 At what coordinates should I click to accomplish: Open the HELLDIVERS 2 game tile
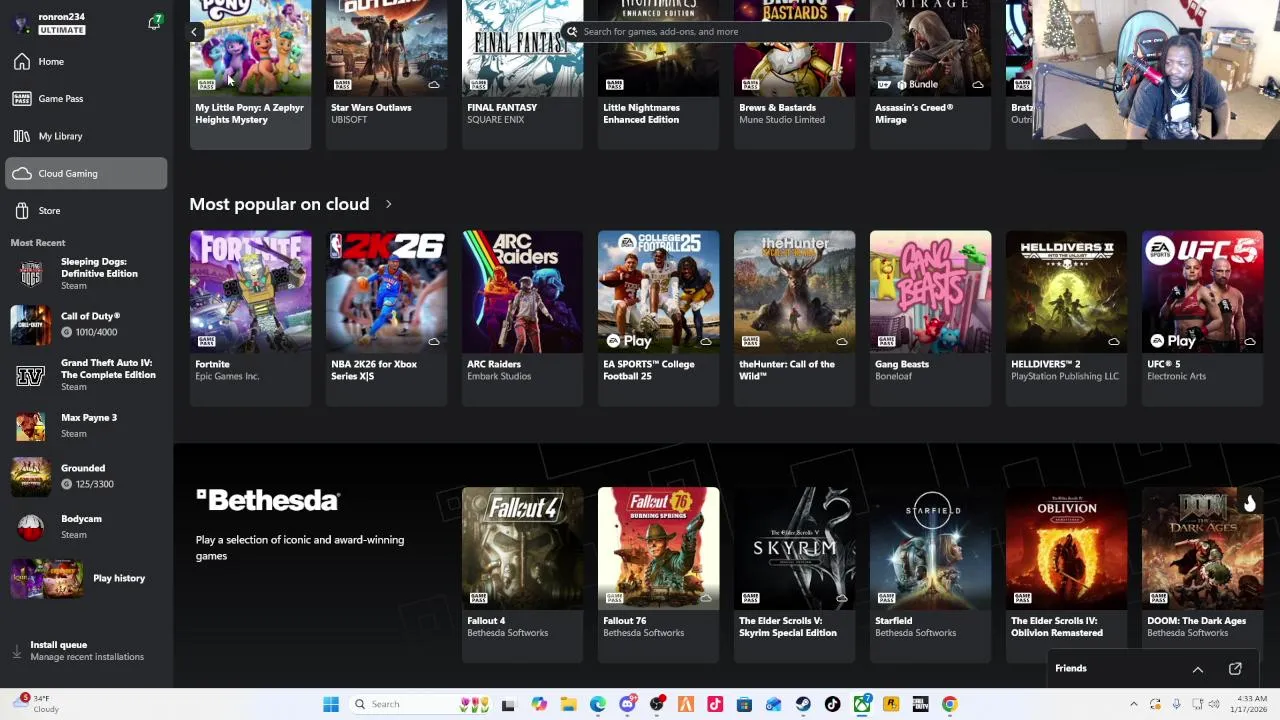pyautogui.click(x=1066, y=318)
